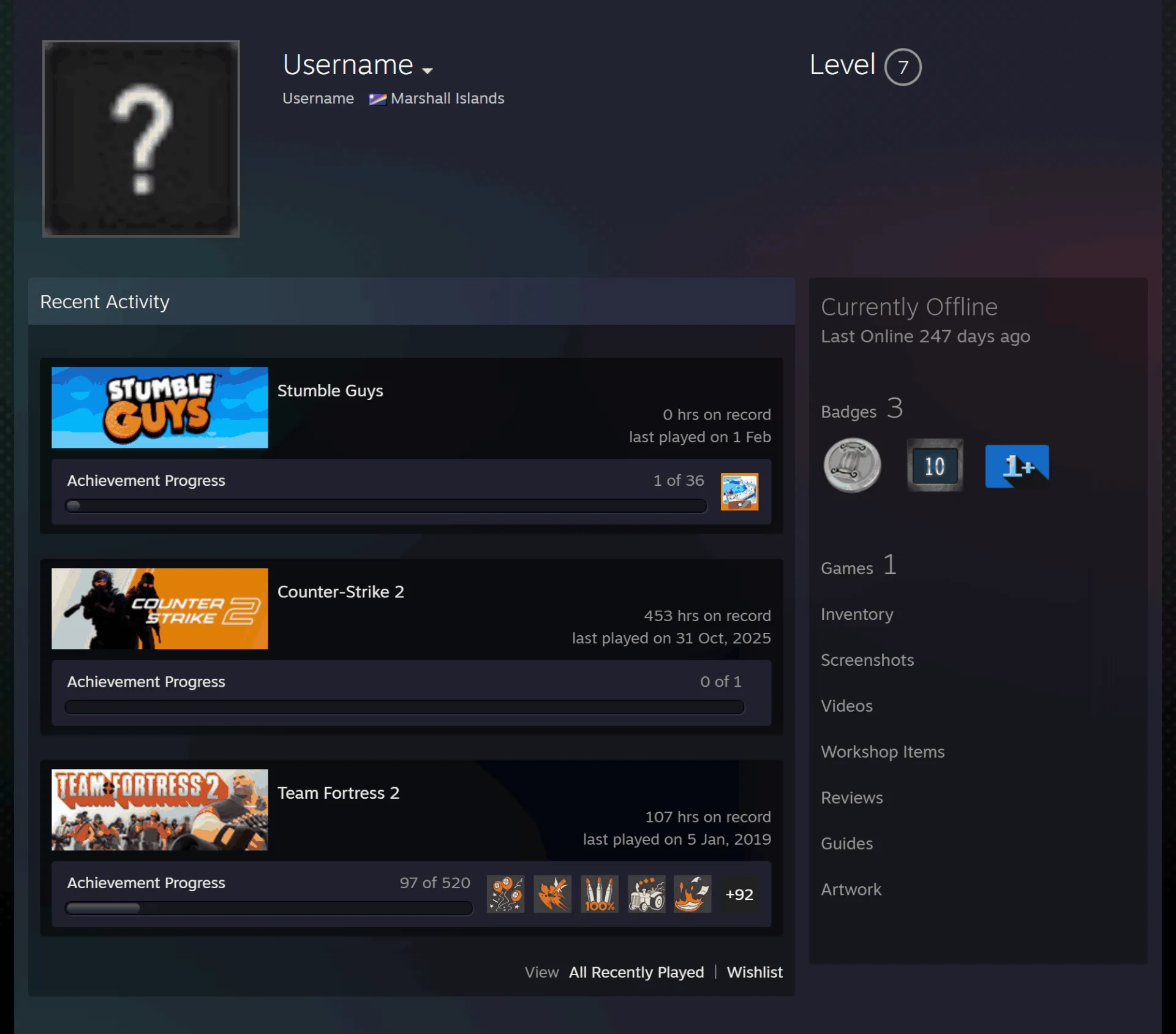Click the blue 1+ game collector badge
The width and height of the screenshot is (1176, 1034).
[1017, 466]
